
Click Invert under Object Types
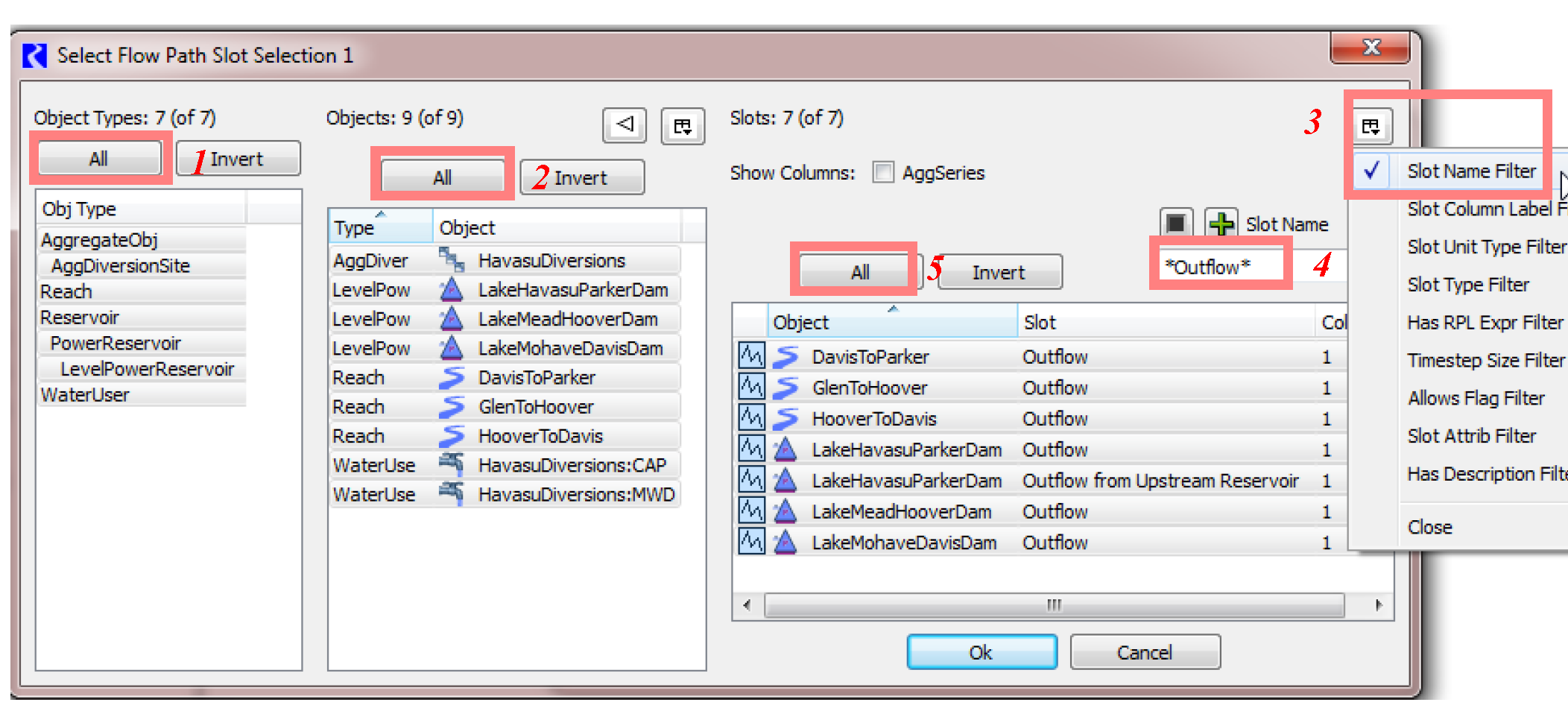238,159
